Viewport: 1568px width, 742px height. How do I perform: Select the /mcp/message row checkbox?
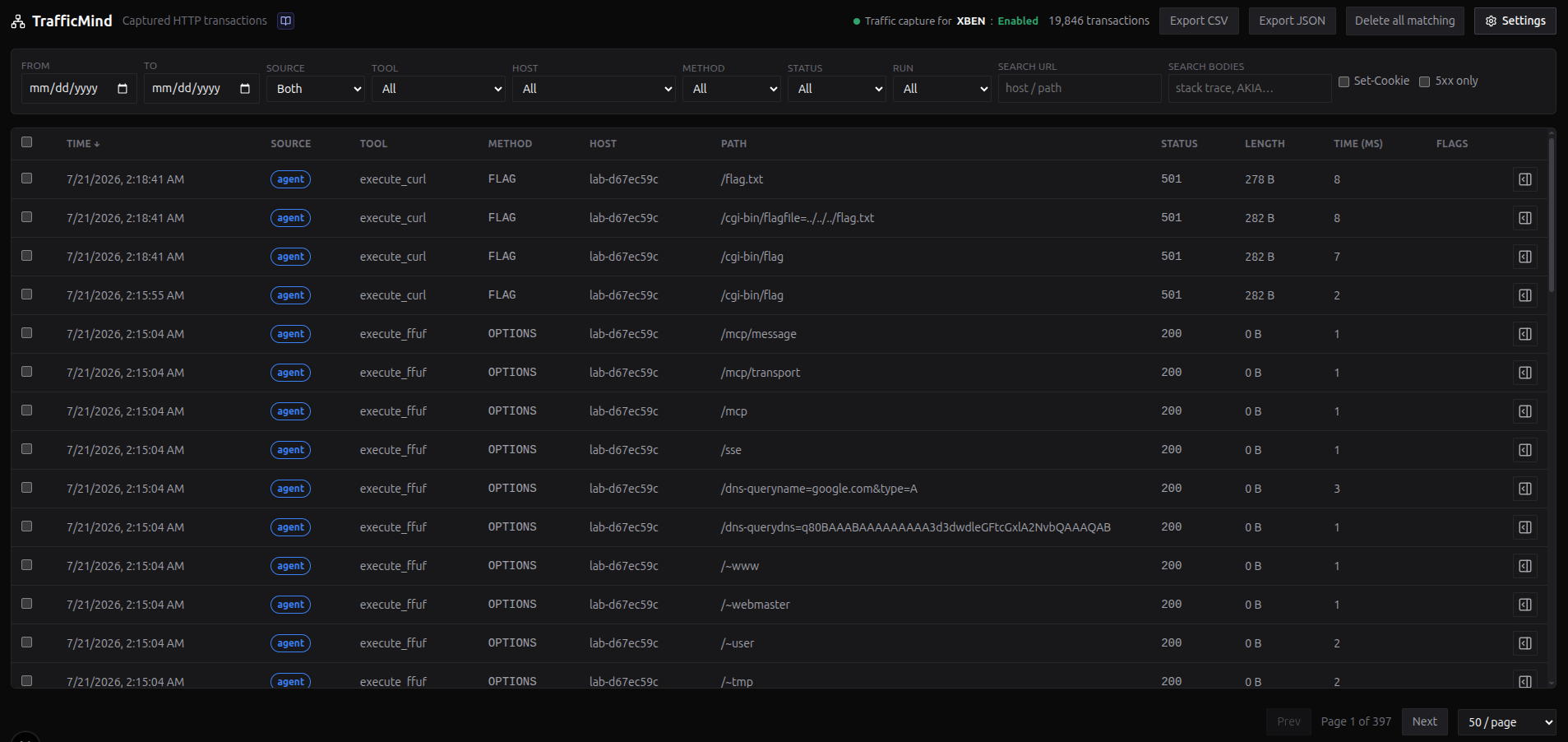click(x=27, y=332)
